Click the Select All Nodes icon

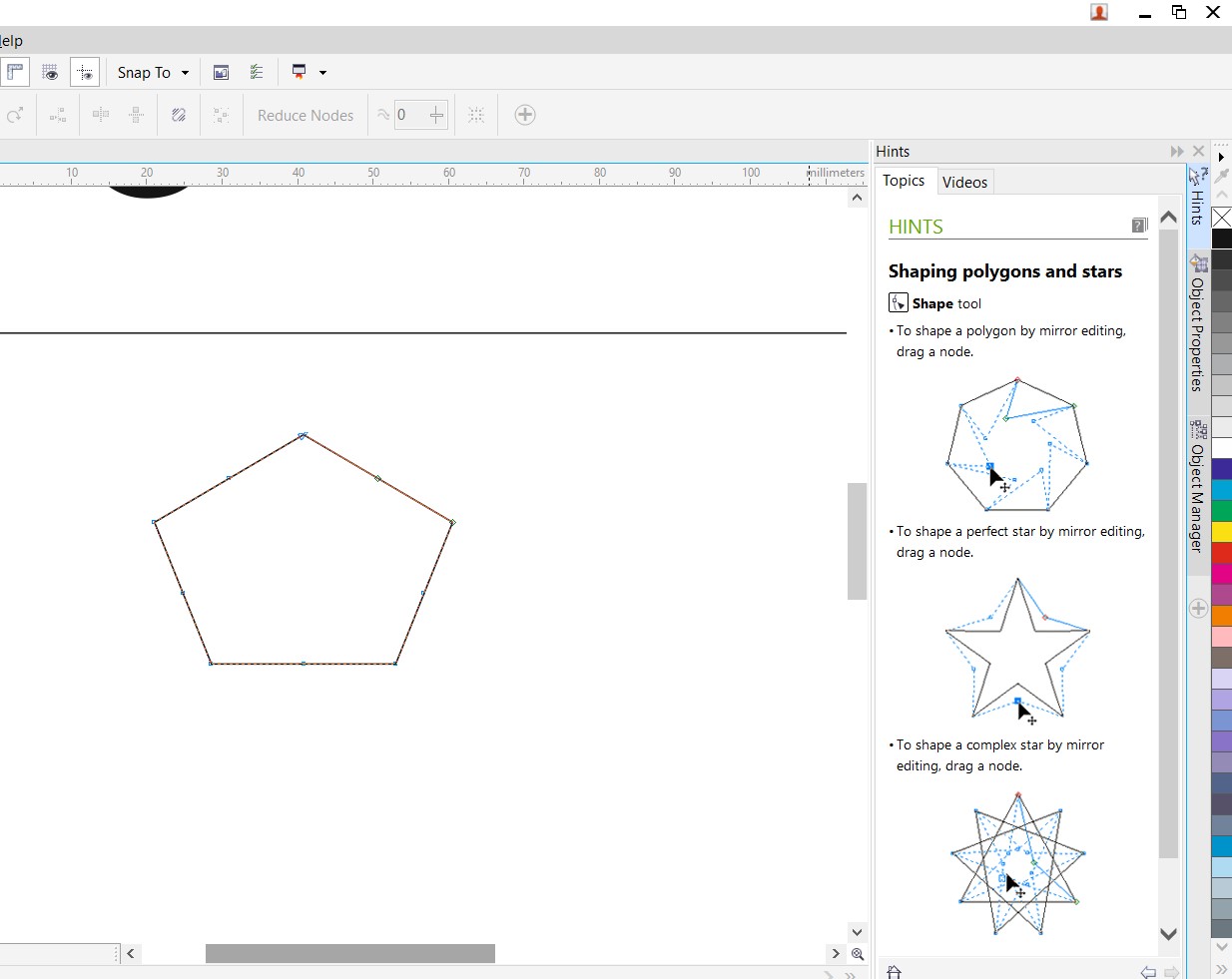221,115
